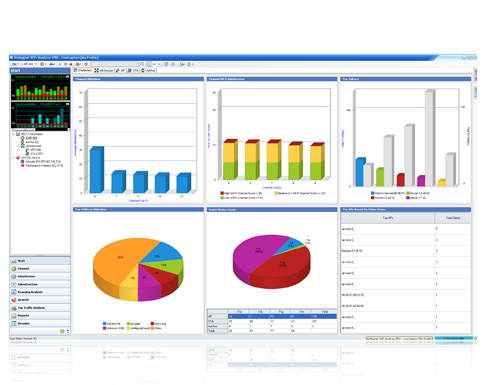488x385 pixels.
Task: Open the Dashboard tab
Action: pos(83,70)
